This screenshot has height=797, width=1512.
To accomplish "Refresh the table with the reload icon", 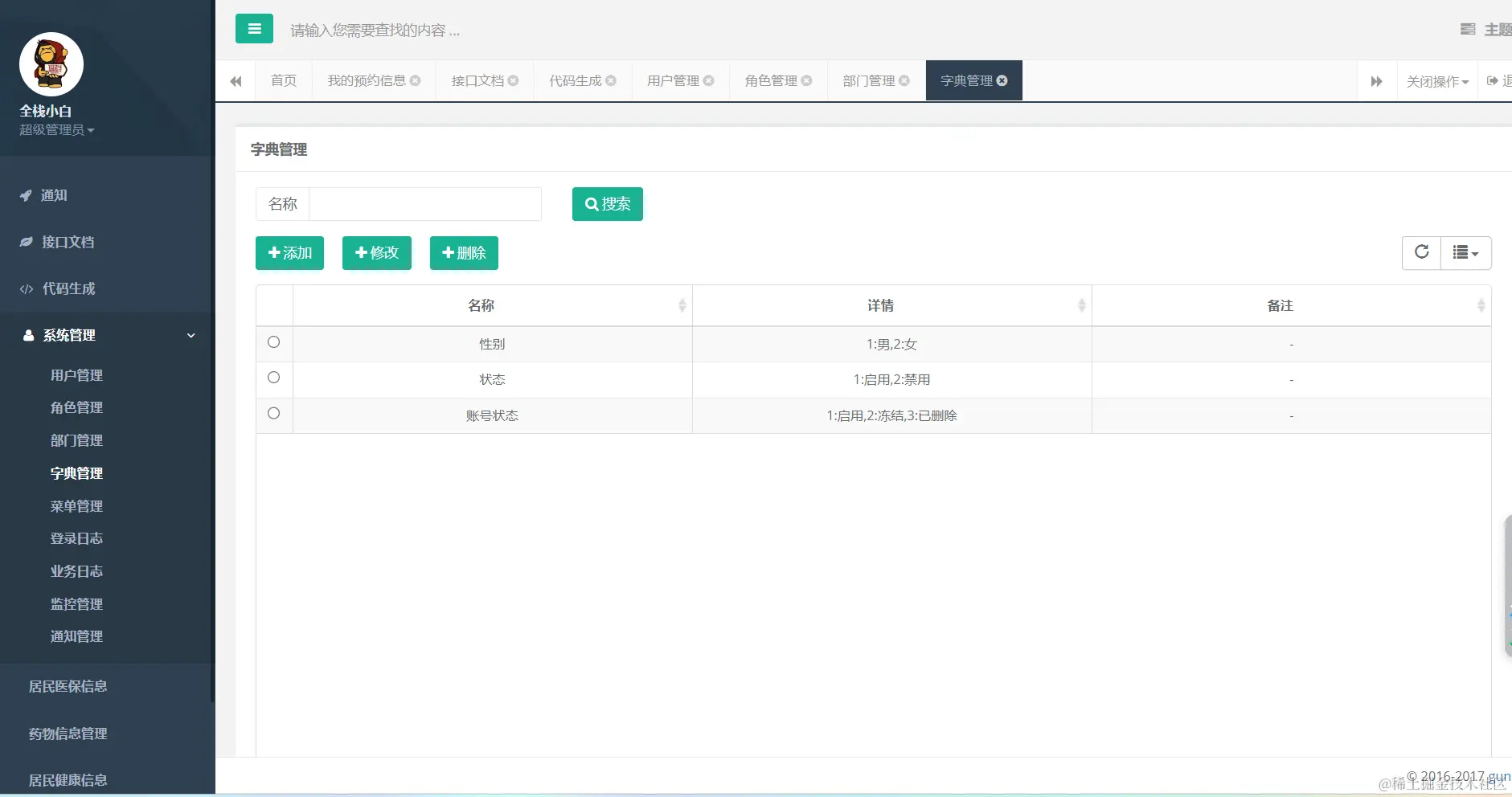I will tap(1421, 252).
